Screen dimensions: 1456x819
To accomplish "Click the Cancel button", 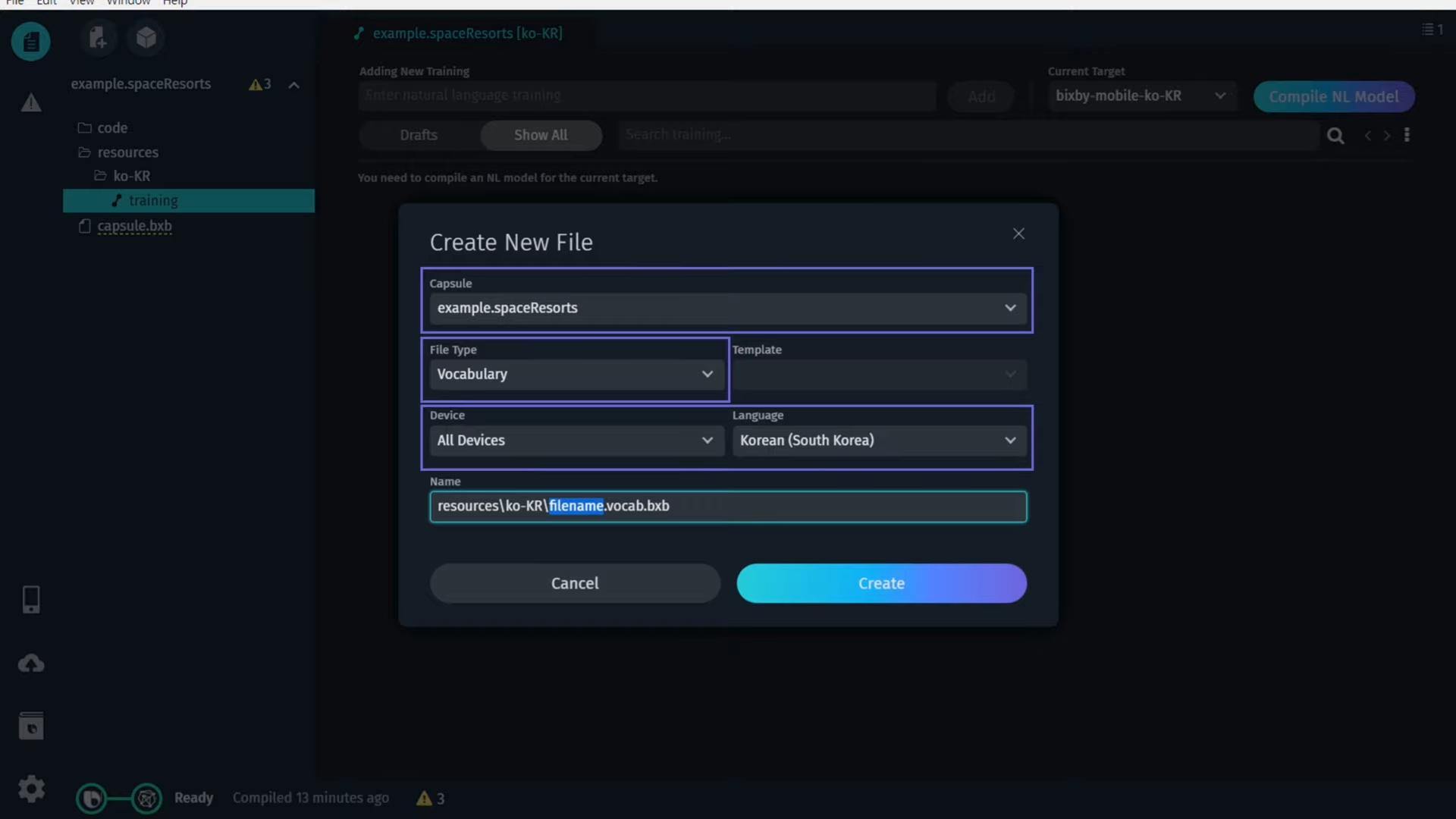I will pyautogui.click(x=575, y=583).
